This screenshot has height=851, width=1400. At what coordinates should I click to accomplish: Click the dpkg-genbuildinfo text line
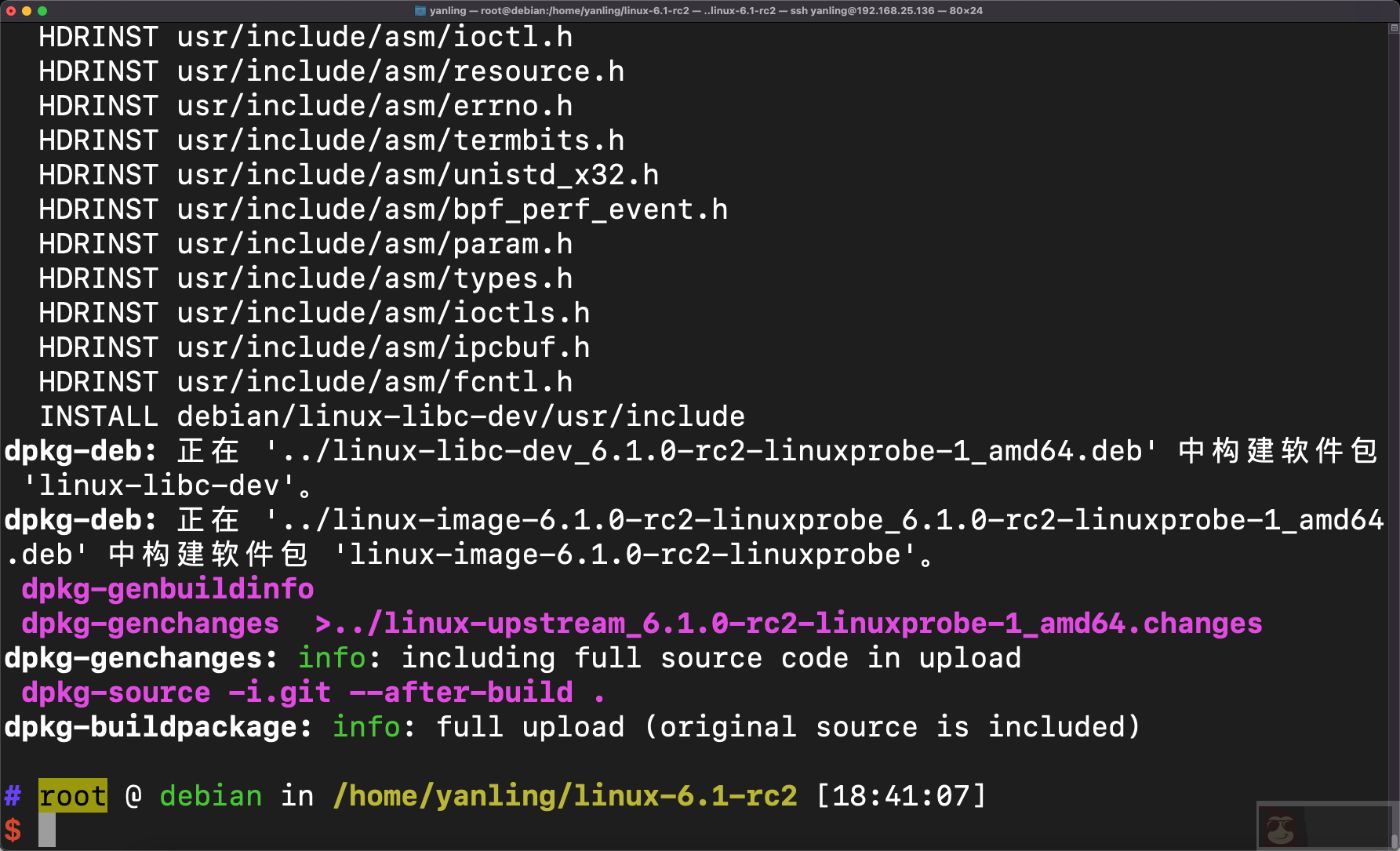coord(167,588)
